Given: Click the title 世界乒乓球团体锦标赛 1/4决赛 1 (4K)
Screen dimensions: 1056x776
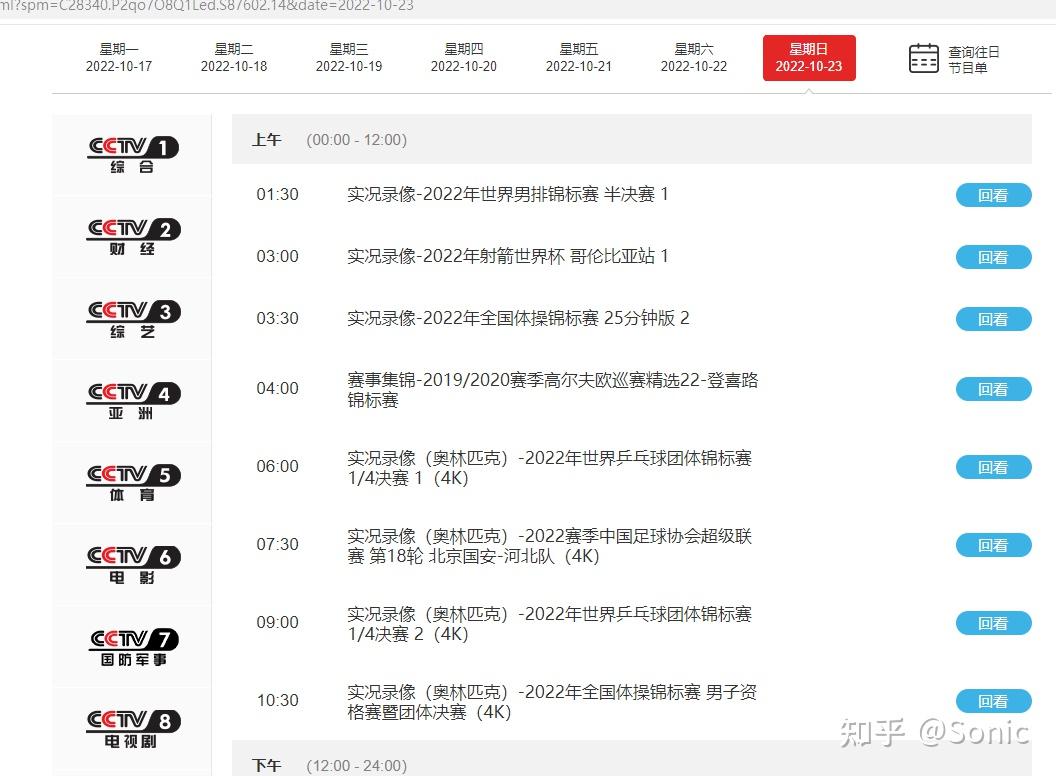Looking at the screenshot, I should click(x=550, y=468).
